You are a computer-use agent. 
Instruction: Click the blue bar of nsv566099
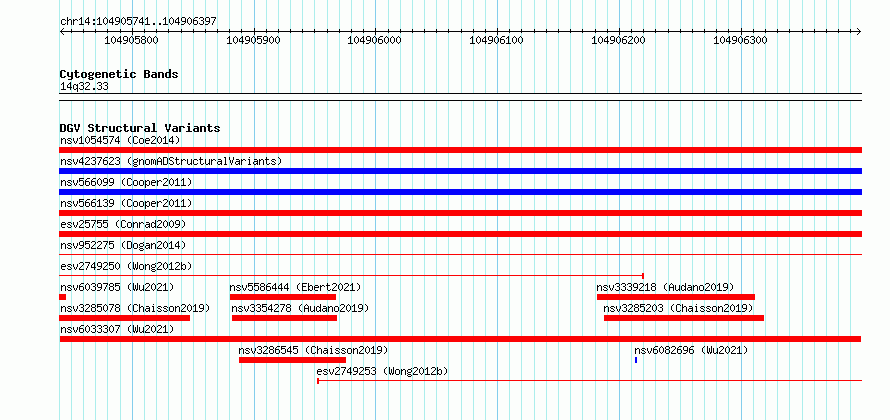pyautogui.click(x=461, y=192)
